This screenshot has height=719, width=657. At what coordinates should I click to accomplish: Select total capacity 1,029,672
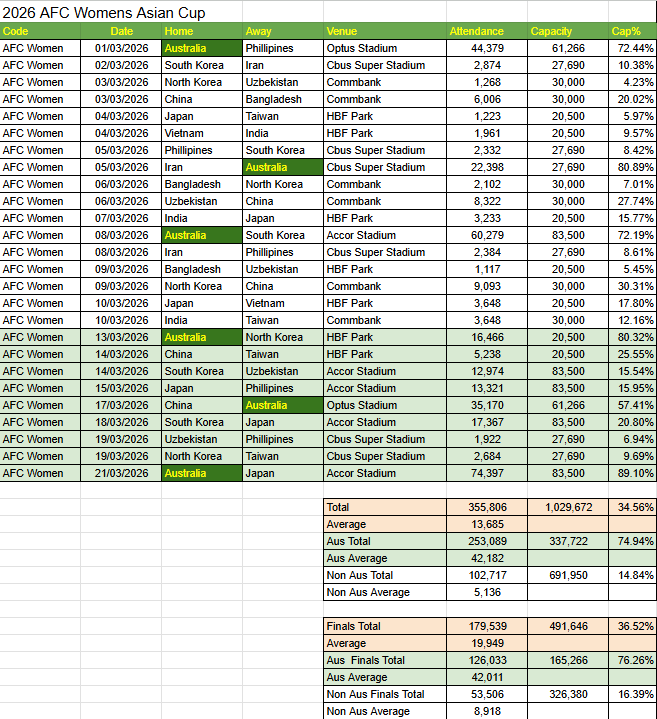(x=568, y=507)
